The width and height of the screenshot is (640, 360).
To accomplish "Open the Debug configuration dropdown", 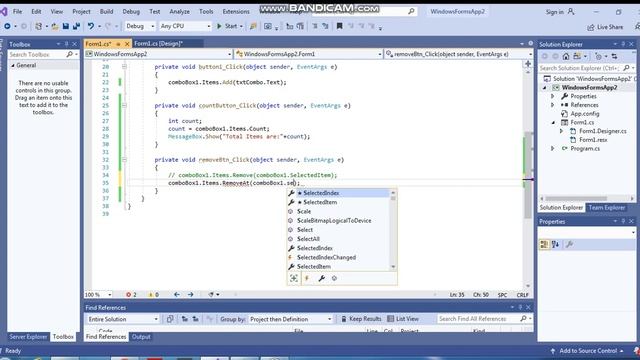I will coord(140,26).
